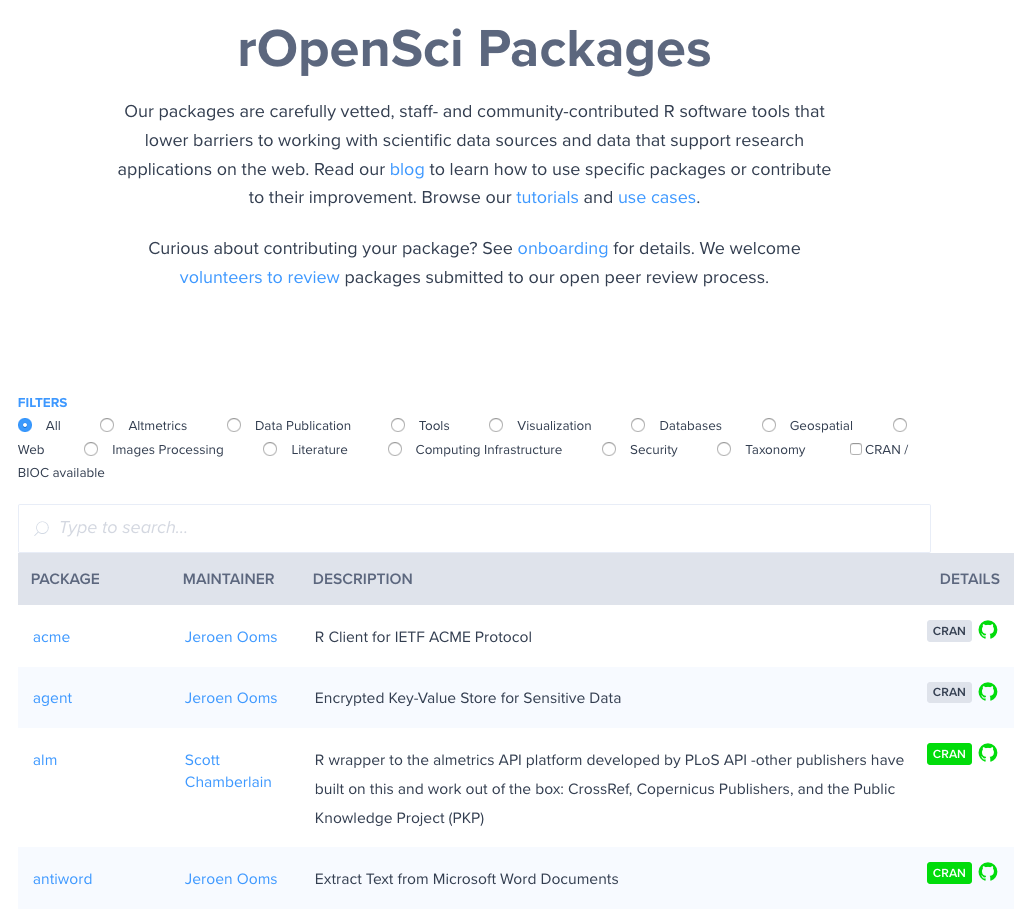
Task: Open the antiword package link
Action: coord(62,879)
